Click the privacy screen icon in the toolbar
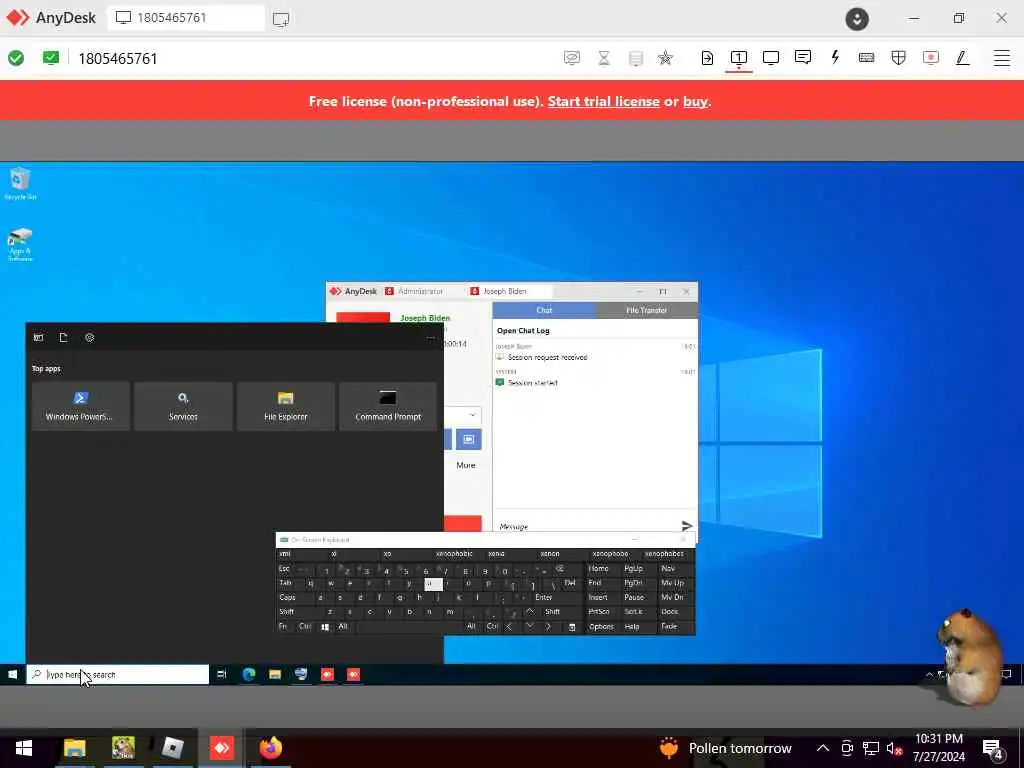The width and height of the screenshot is (1024, 768). (x=571, y=58)
